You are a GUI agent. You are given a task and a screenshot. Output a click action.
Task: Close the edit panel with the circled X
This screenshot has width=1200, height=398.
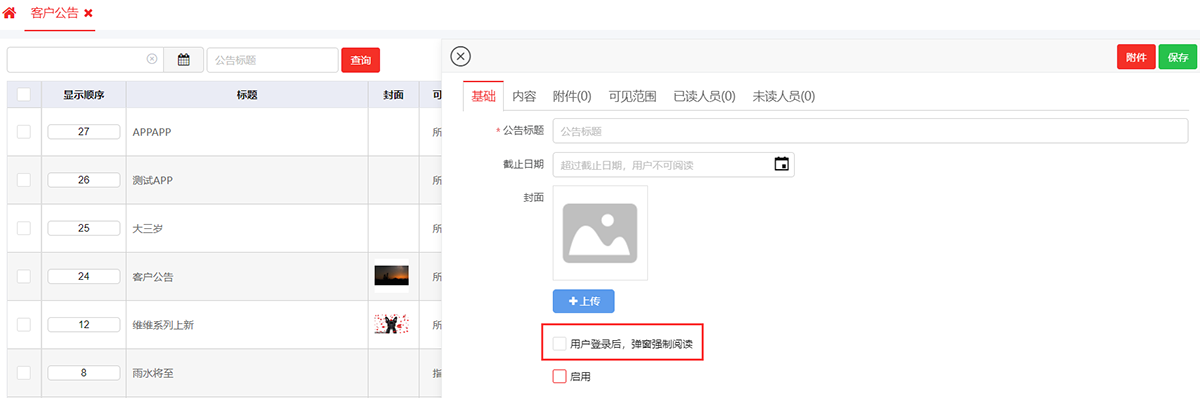pyautogui.click(x=461, y=57)
